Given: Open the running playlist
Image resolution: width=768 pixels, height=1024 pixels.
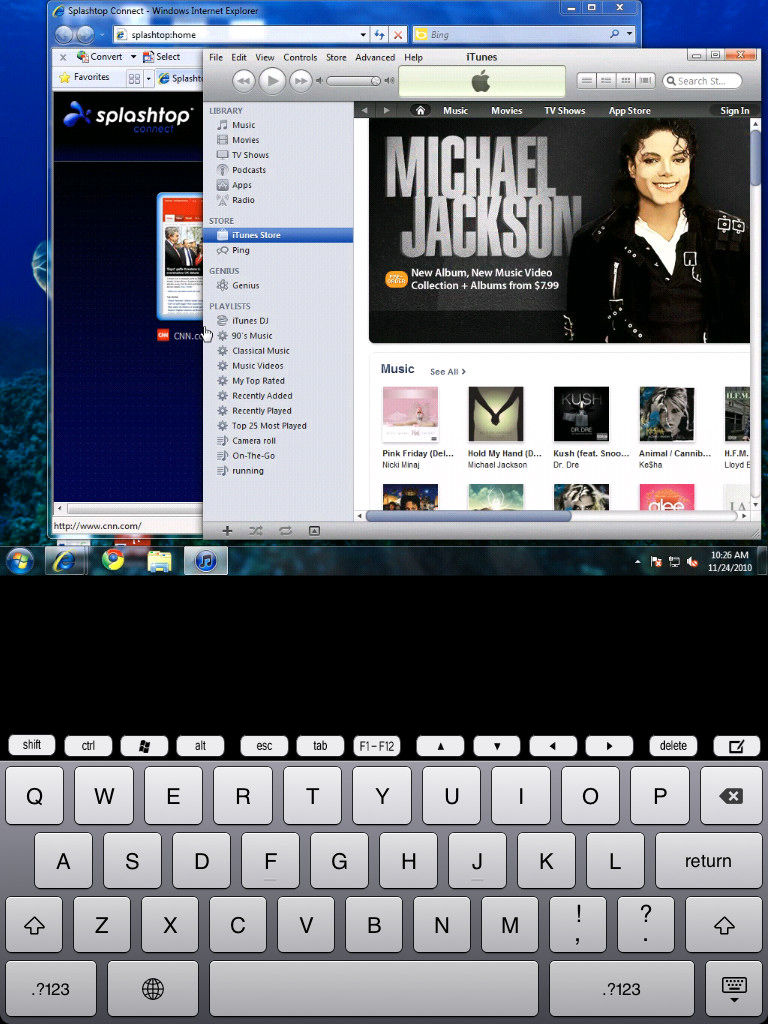Looking at the screenshot, I should (x=248, y=471).
